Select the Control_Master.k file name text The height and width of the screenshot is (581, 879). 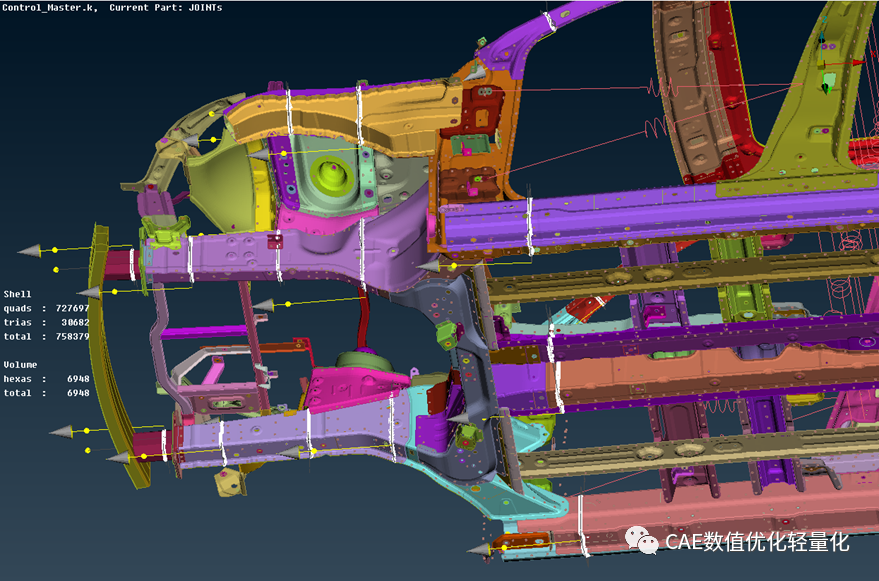pos(49,8)
